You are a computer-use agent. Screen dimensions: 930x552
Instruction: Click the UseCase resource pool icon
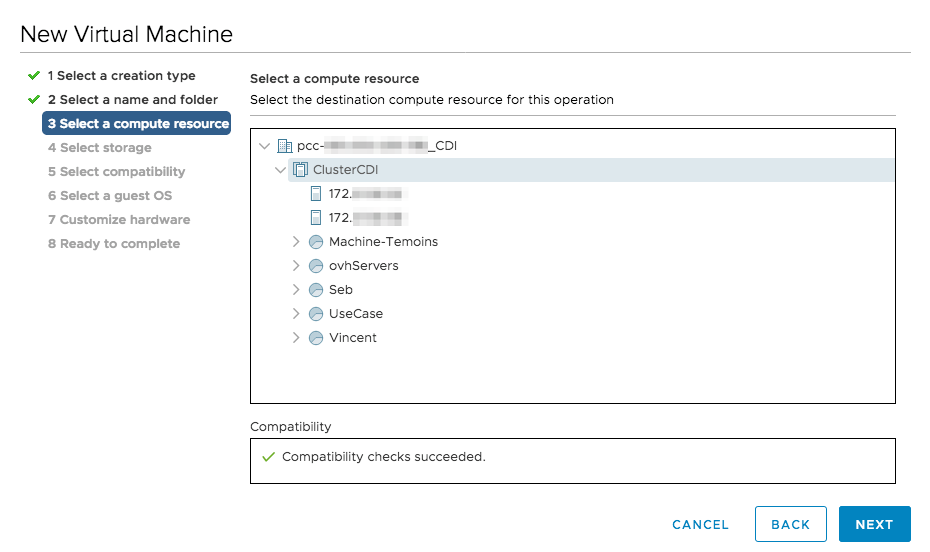coord(316,314)
